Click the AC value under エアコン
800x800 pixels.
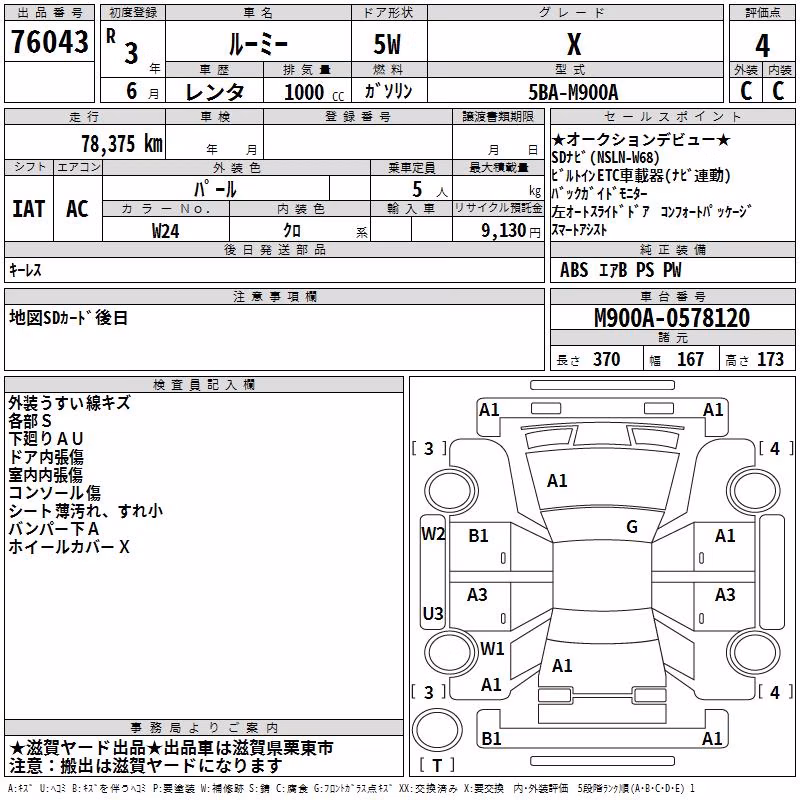(77, 209)
